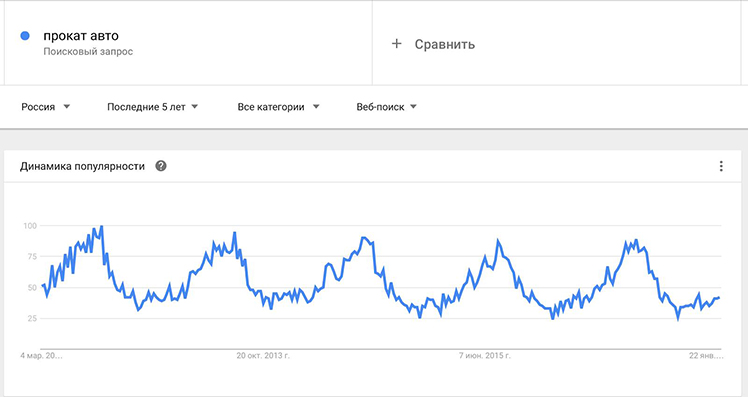Click the arrow next to Веб-поиск
The height and width of the screenshot is (397, 748).
tap(414, 106)
